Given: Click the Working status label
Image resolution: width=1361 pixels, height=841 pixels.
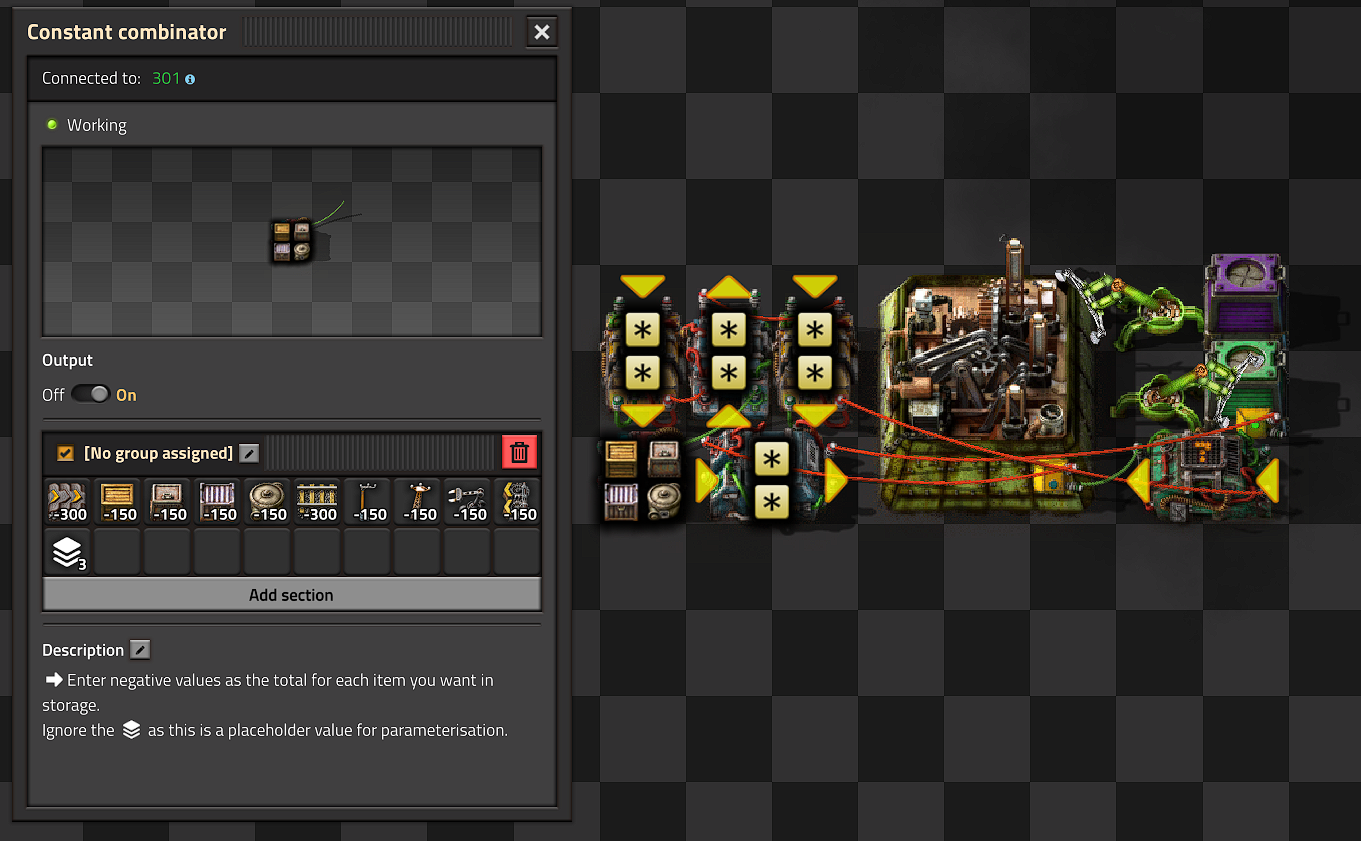Looking at the screenshot, I should pos(97,125).
